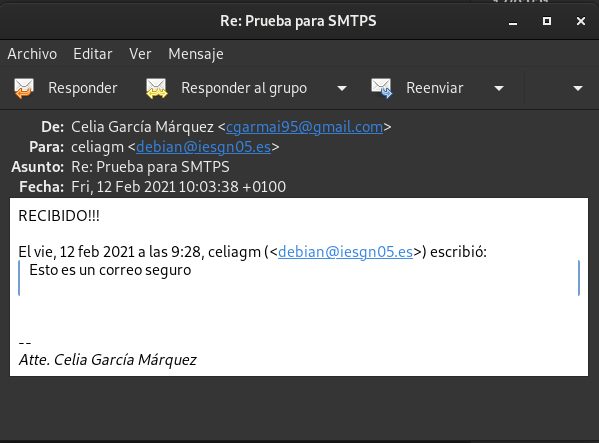Click the Responder al grupo envelope icon

[x=157, y=88]
